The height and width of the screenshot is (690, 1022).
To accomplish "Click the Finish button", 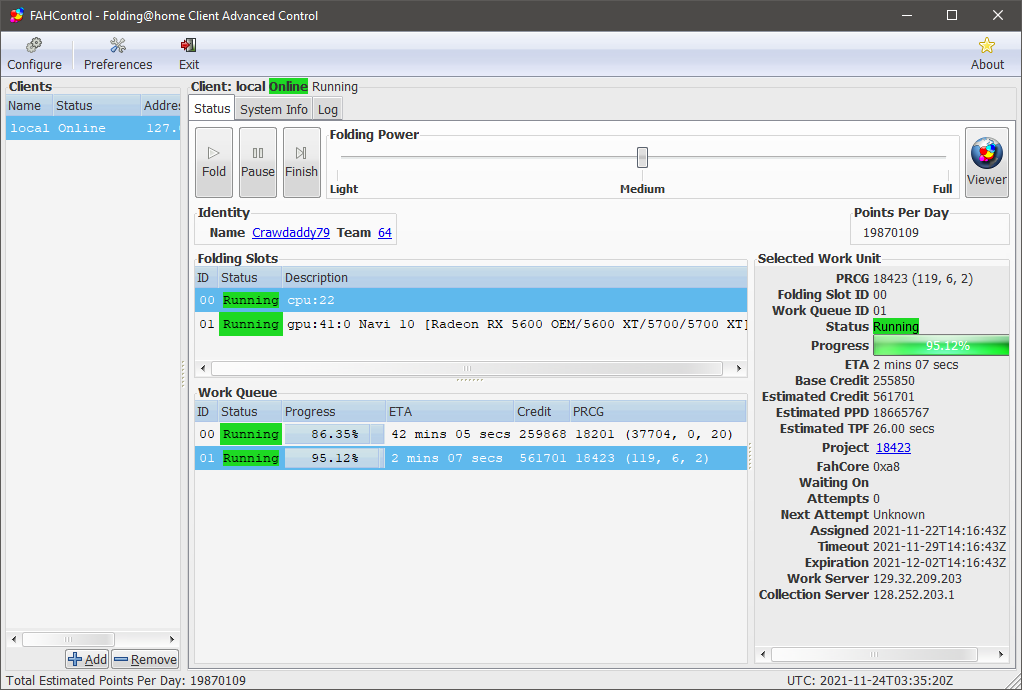I will click(301, 162).
